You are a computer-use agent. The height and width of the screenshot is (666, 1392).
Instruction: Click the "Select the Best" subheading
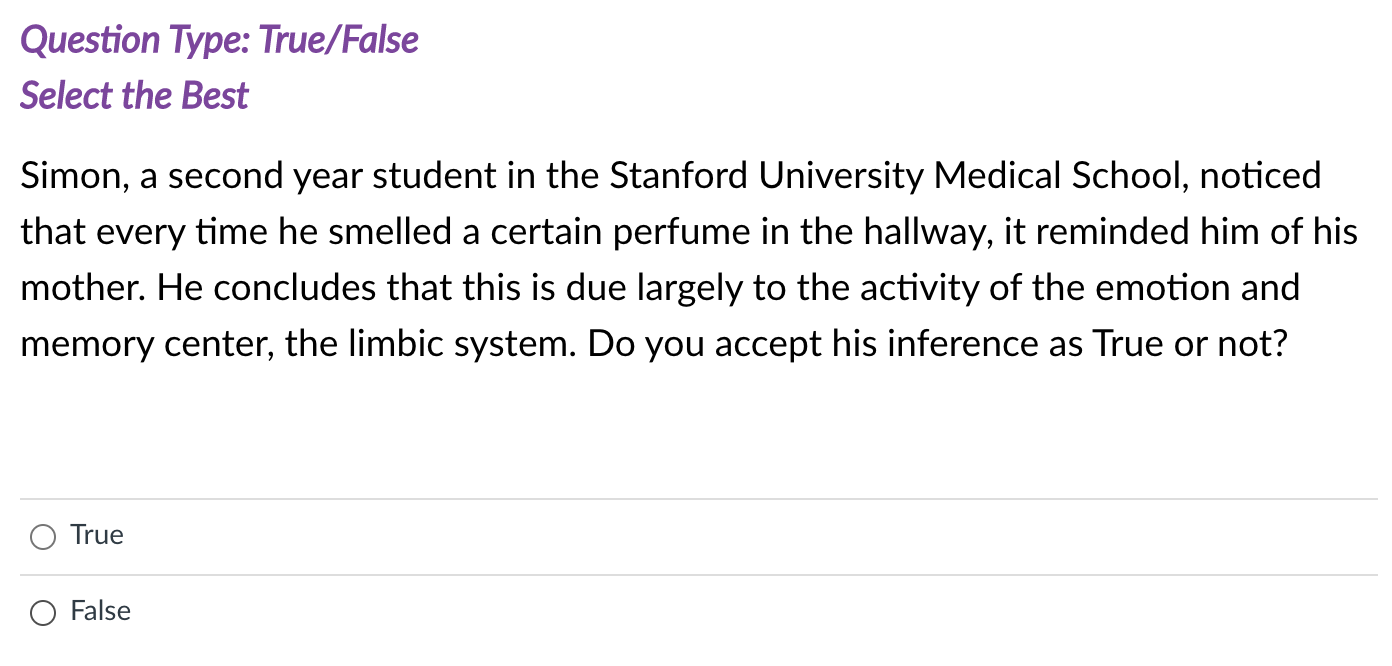[x=134, y=97]
